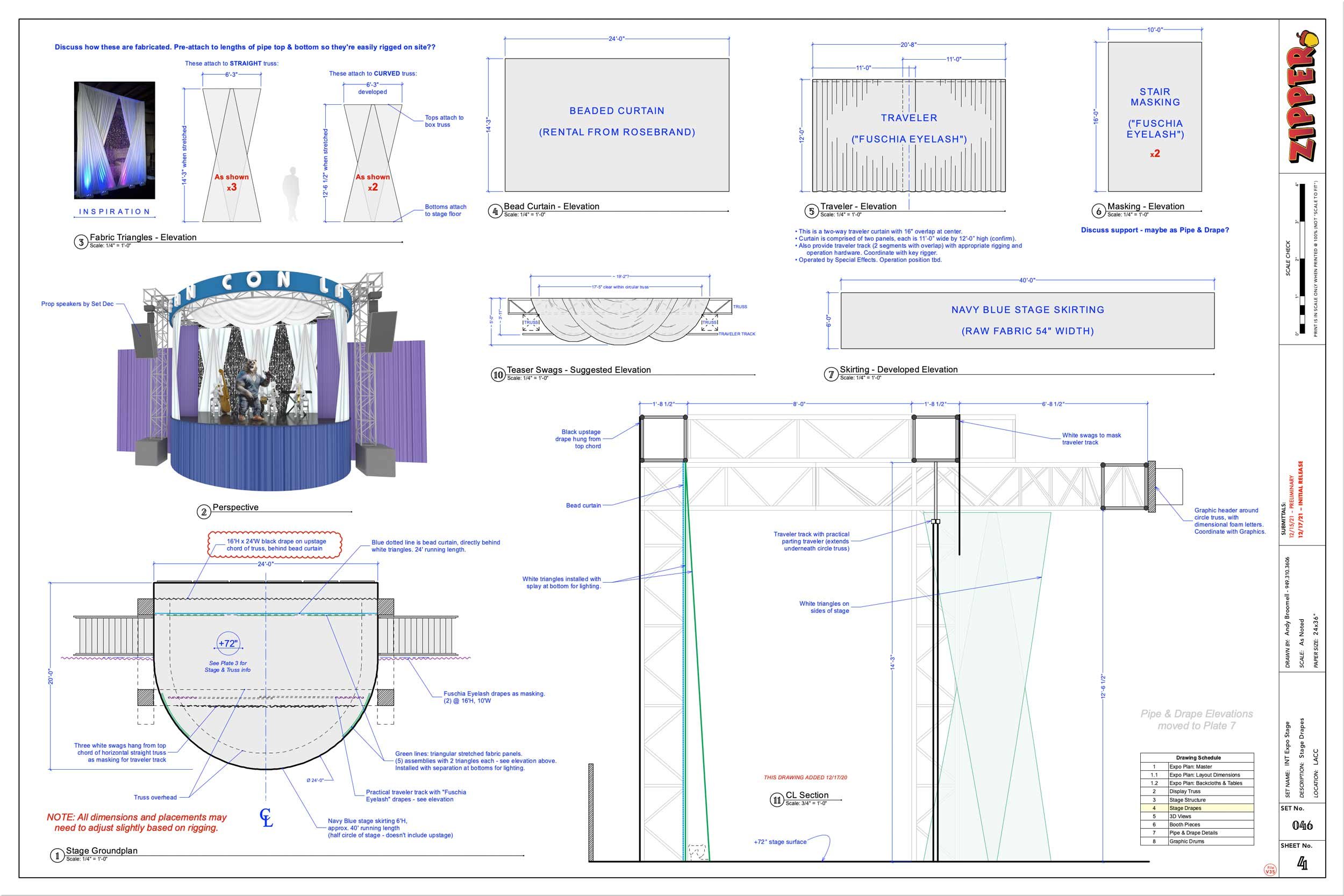1344x896 pixels.
Task: Click the red revision-clouded black drape note
Action: pos(275,544)
